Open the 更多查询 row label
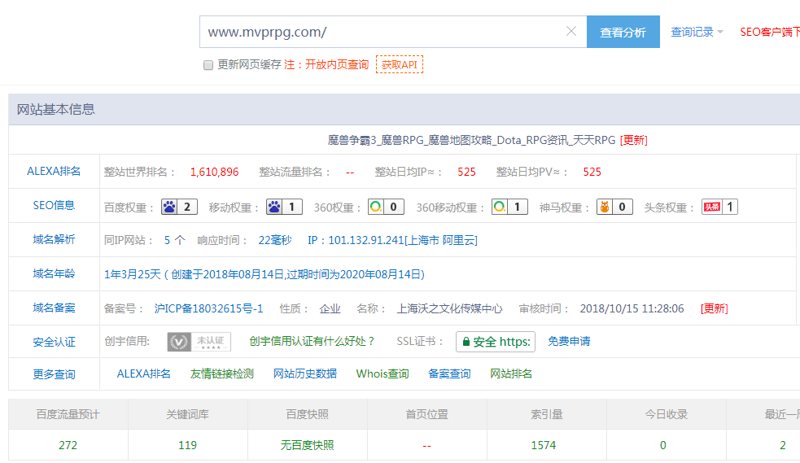This screenshot has height=463, width=800. (54, 374)
